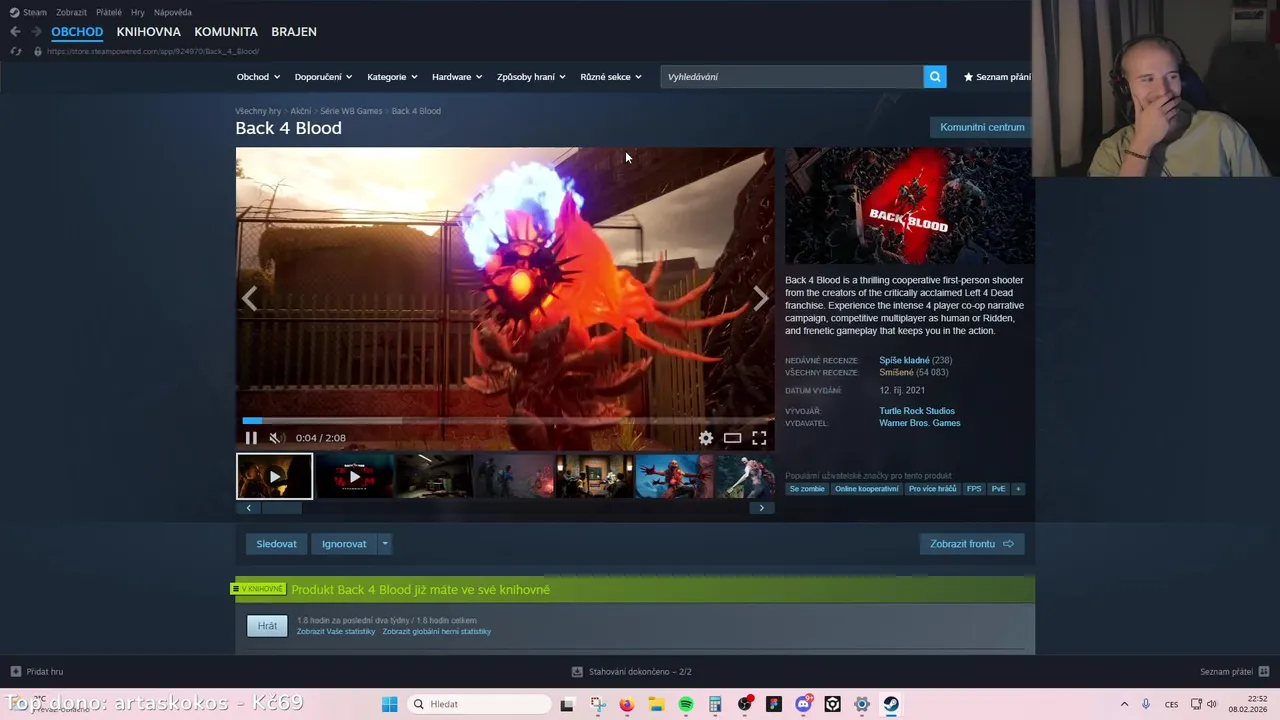Enter fullscreen on the trailer
1280x720 pixels.
(760, 438)
